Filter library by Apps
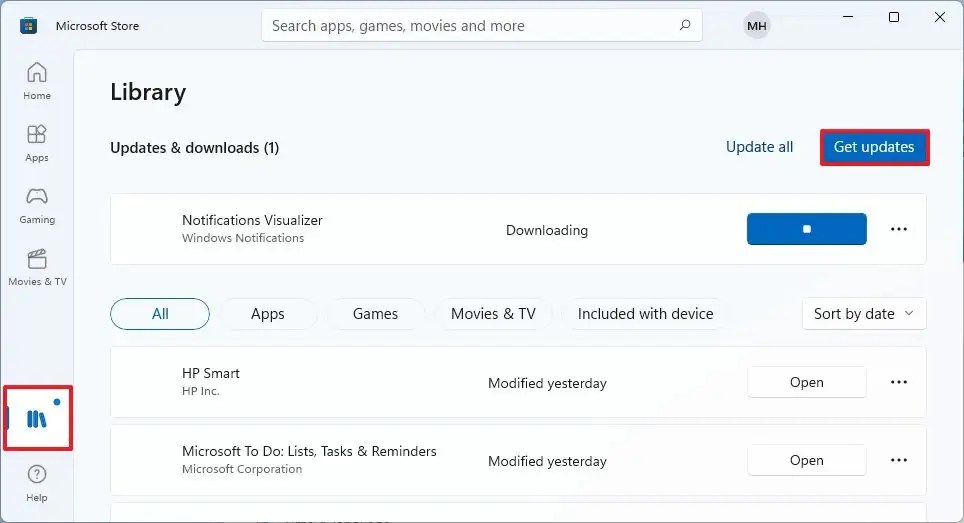 [267, 314]
